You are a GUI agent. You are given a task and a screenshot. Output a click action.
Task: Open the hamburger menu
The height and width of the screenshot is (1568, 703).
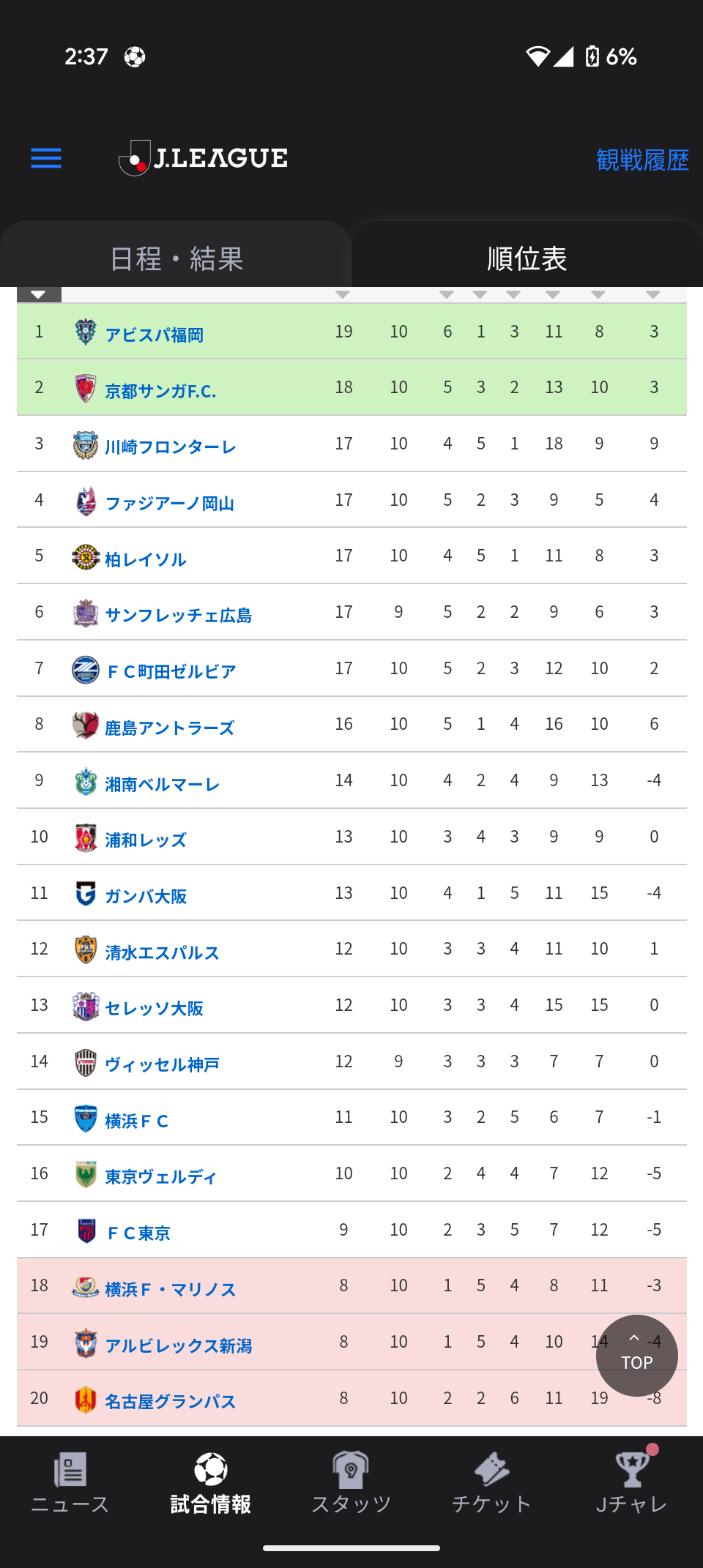(x=46, y=158)
